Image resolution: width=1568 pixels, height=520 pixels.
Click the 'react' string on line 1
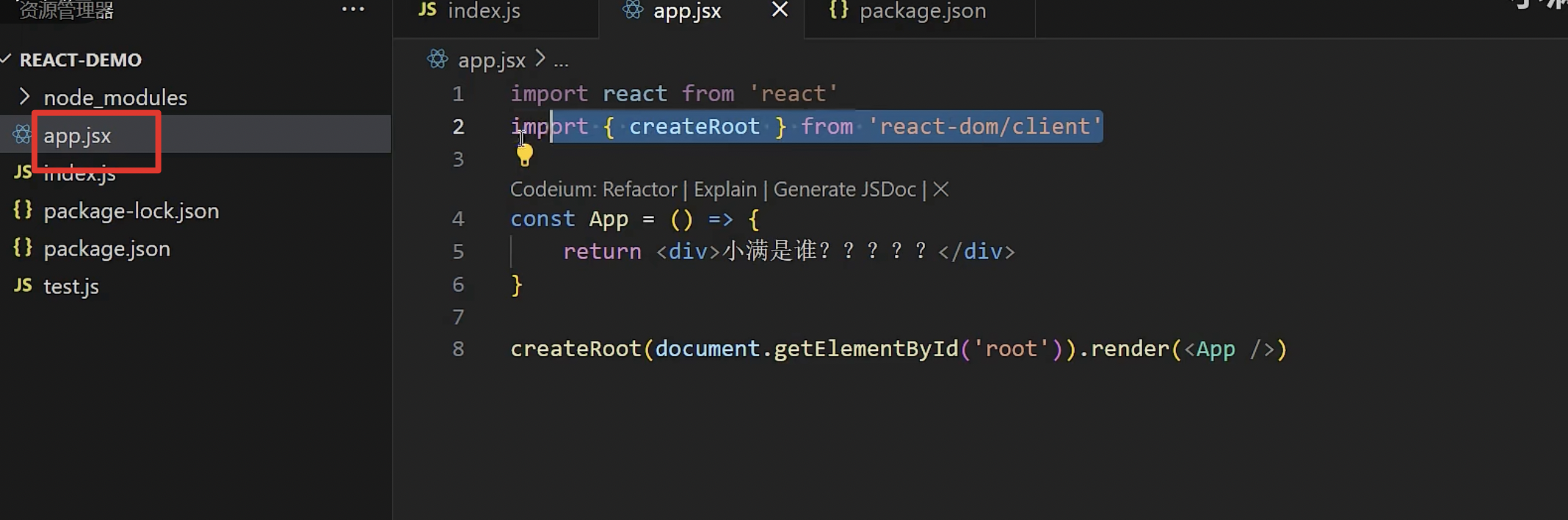[793, 94]
